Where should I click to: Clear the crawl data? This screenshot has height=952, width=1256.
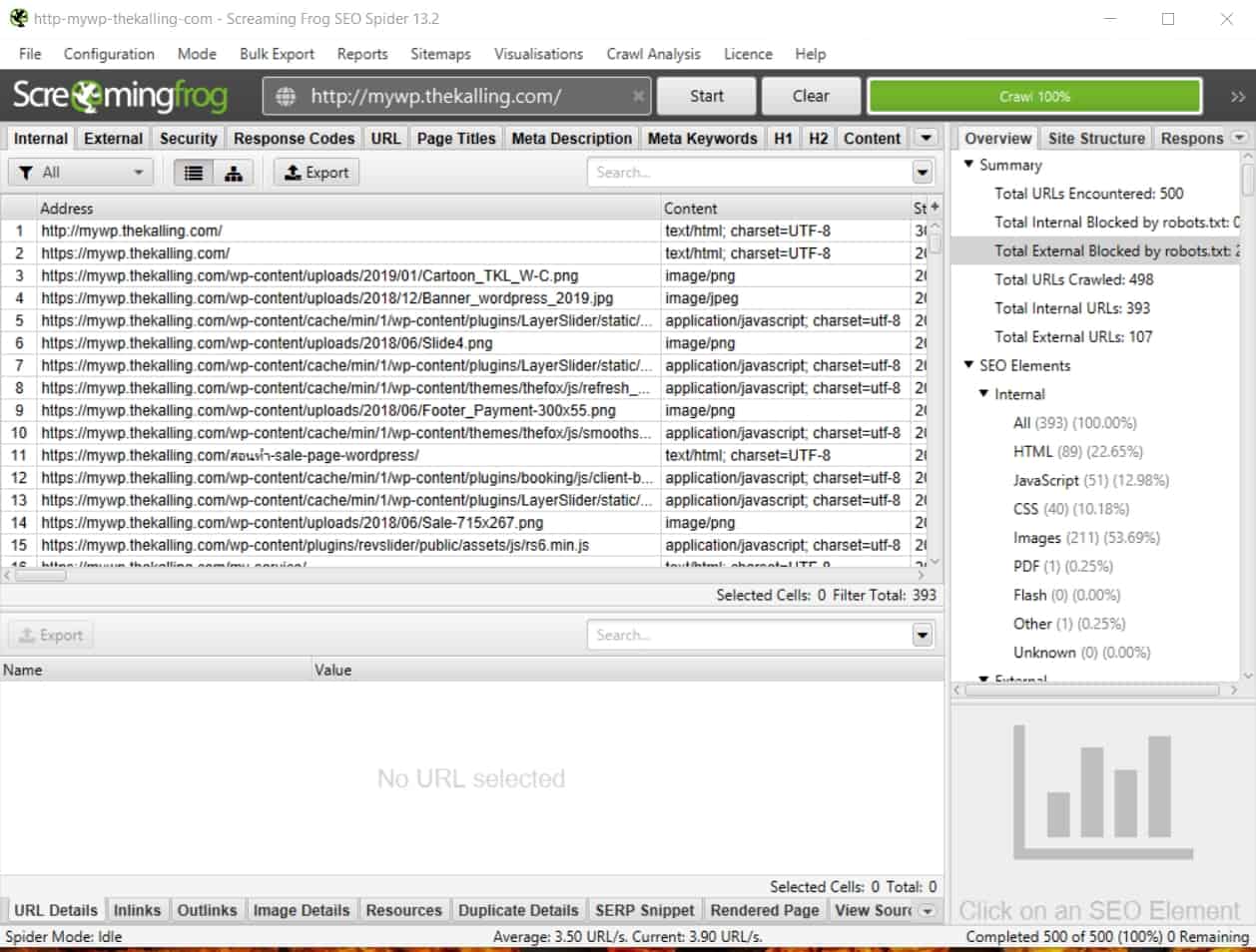click(x=811, y=96)
